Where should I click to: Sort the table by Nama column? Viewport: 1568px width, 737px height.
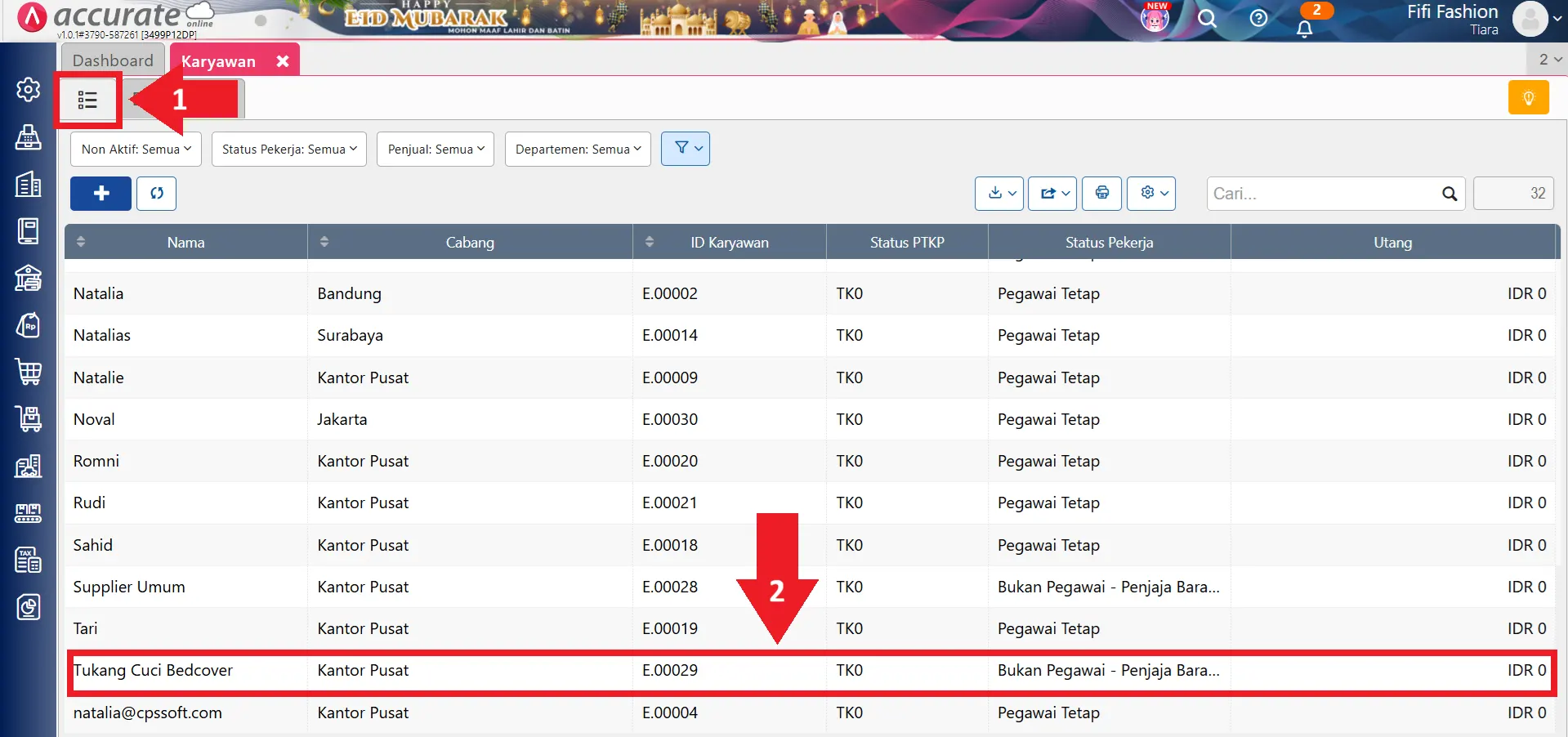click(x=185, y=243)
